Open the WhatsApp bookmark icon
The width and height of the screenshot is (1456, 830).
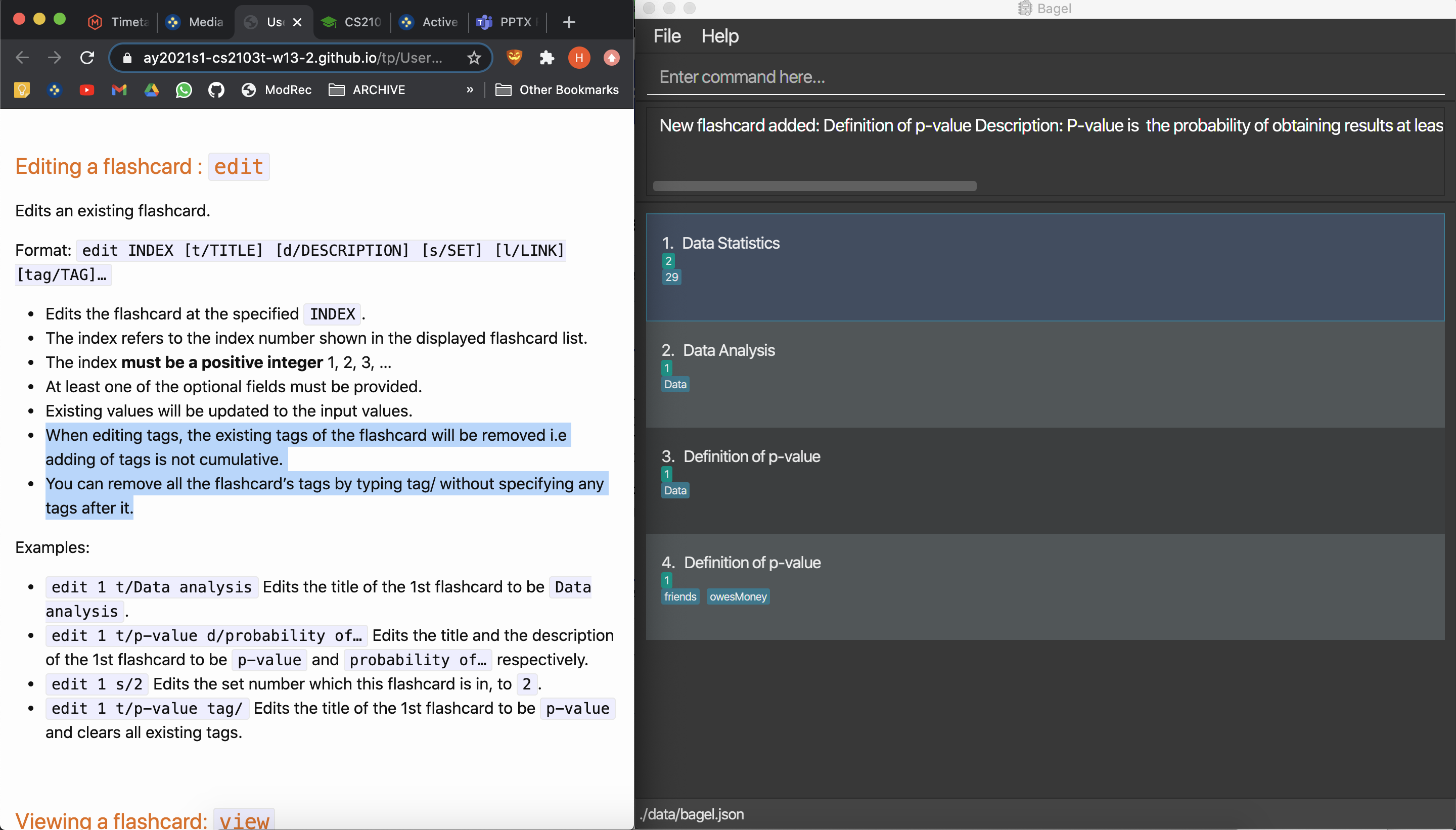pos(184,90)
